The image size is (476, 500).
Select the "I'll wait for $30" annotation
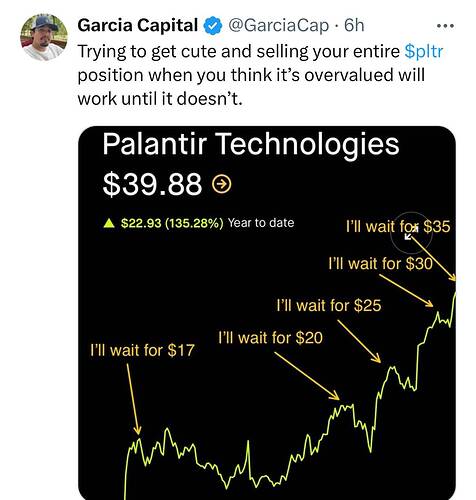point(380,264)
